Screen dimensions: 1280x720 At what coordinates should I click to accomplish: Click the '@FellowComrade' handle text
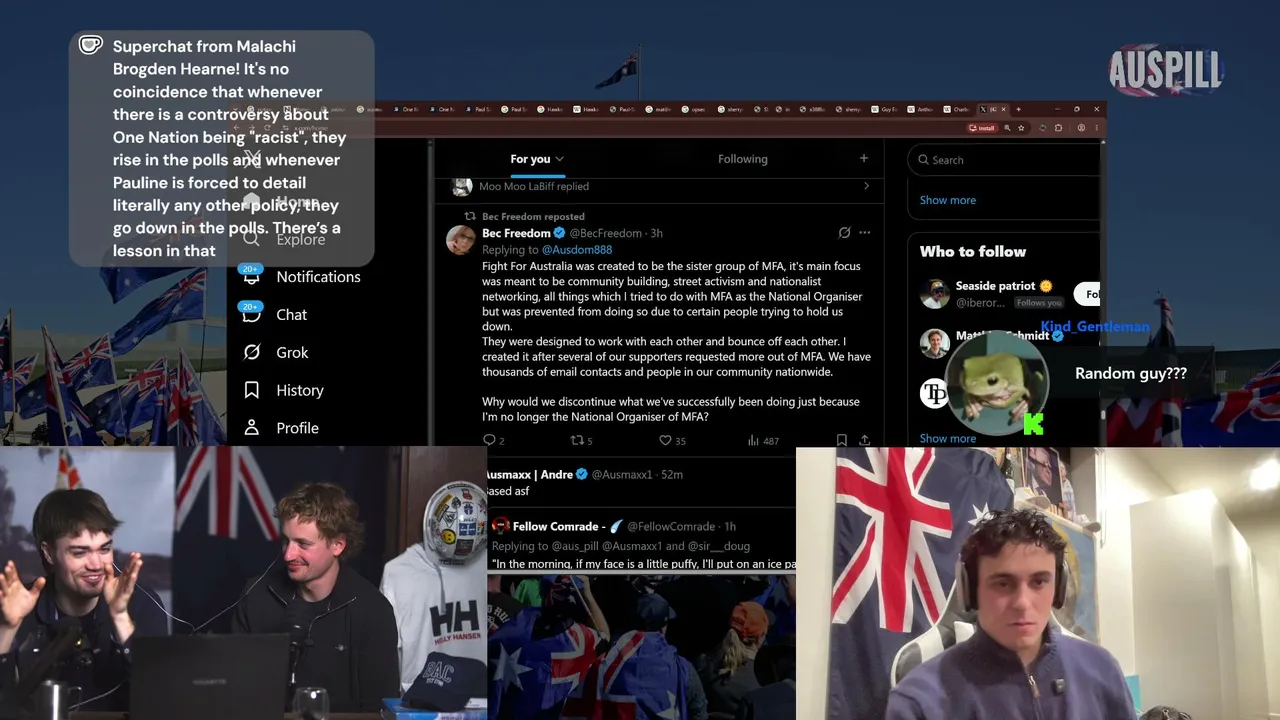pyautogui.click(x=671, y=526)
